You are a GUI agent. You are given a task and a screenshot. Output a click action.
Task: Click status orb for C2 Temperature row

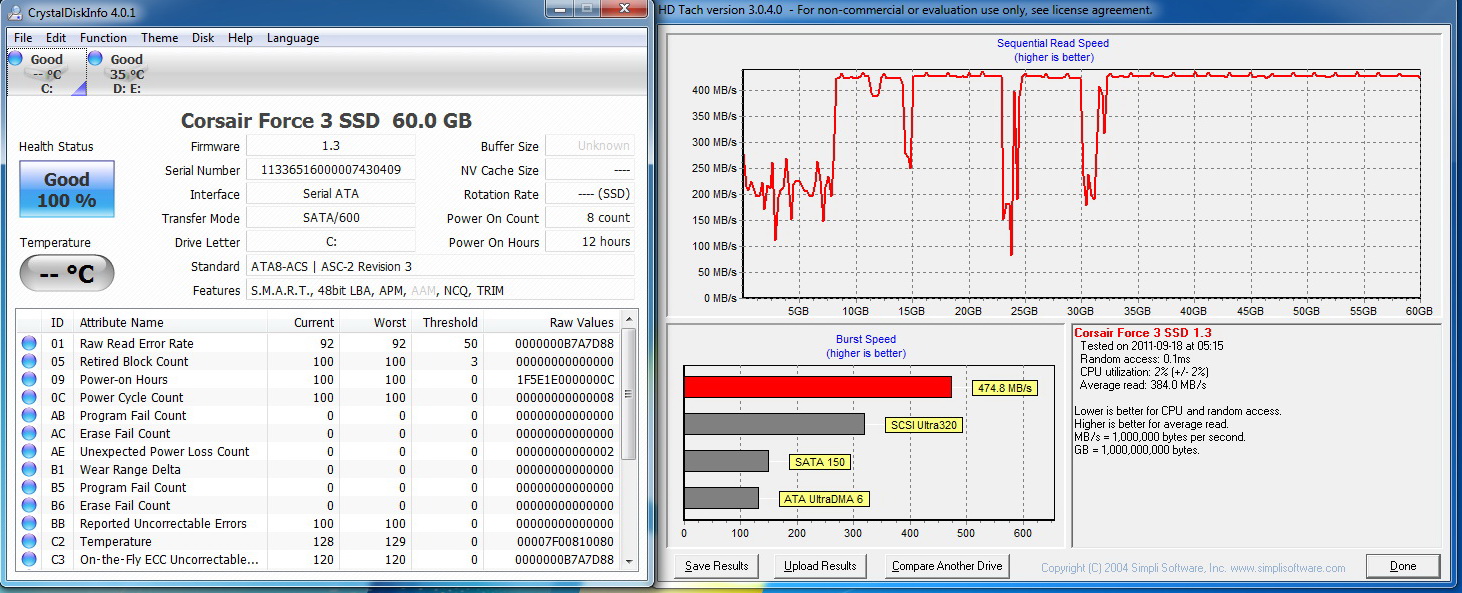pyautogui.click(x=29, y=542)
